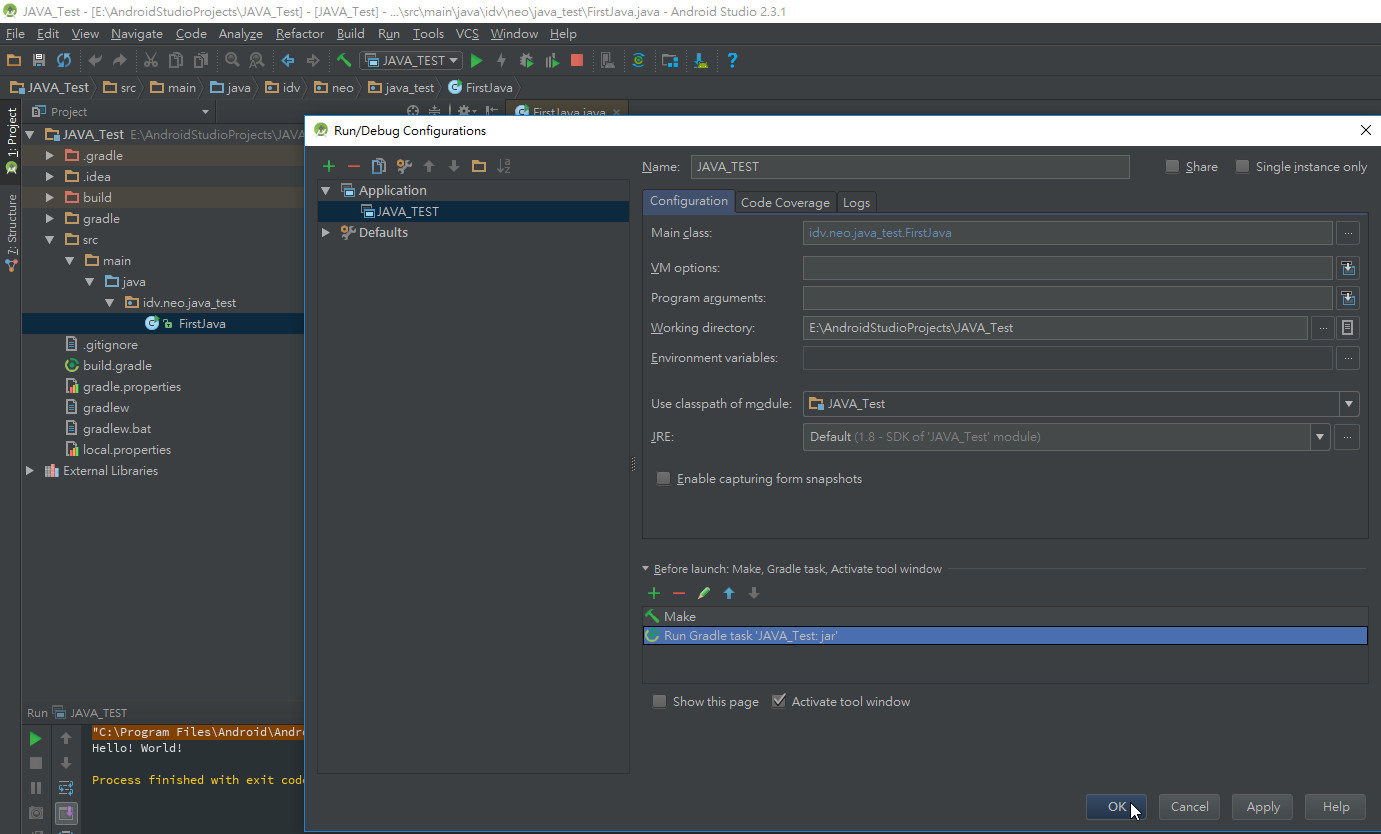Click the Cut scissors icon in the toolbar

151,60
